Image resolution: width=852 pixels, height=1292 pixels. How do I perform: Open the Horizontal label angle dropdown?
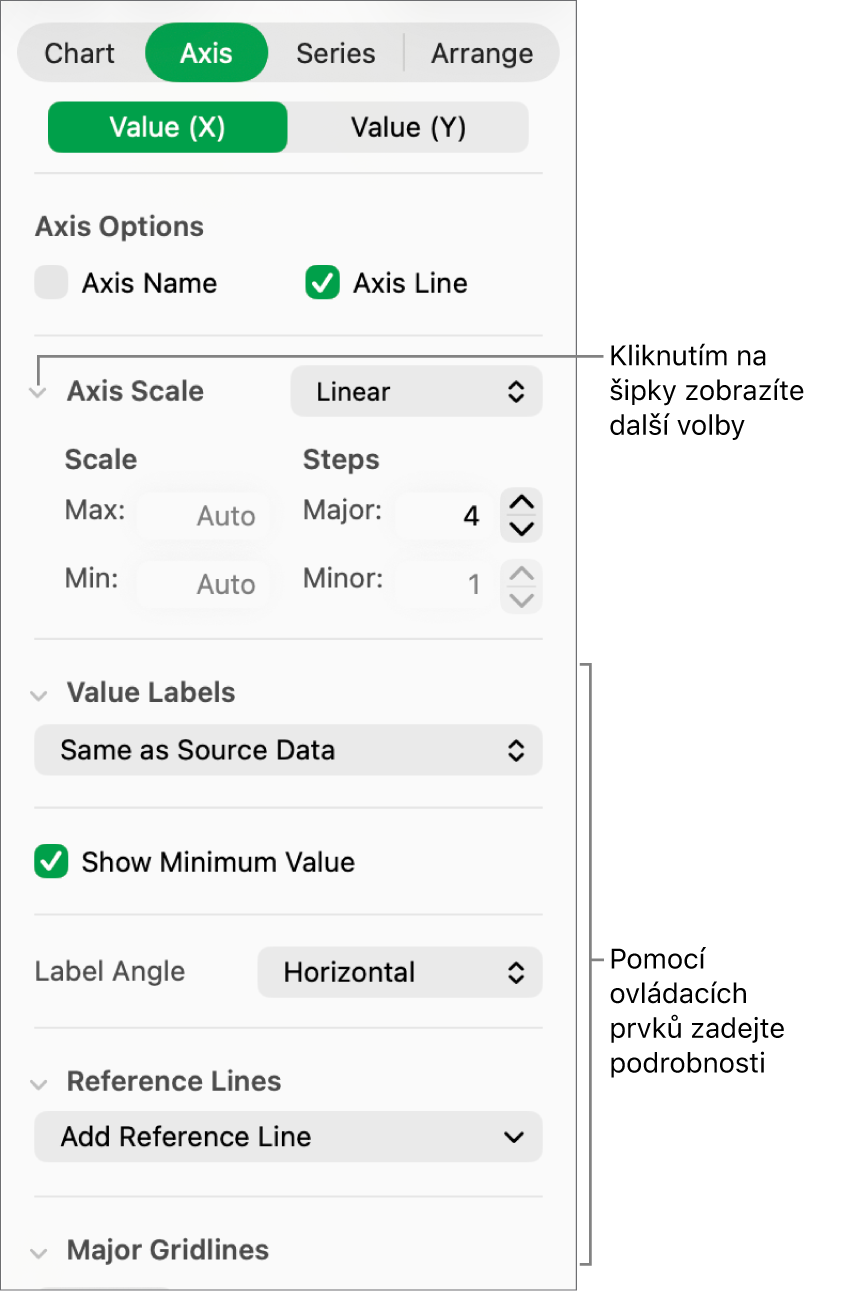coord(399,972)
